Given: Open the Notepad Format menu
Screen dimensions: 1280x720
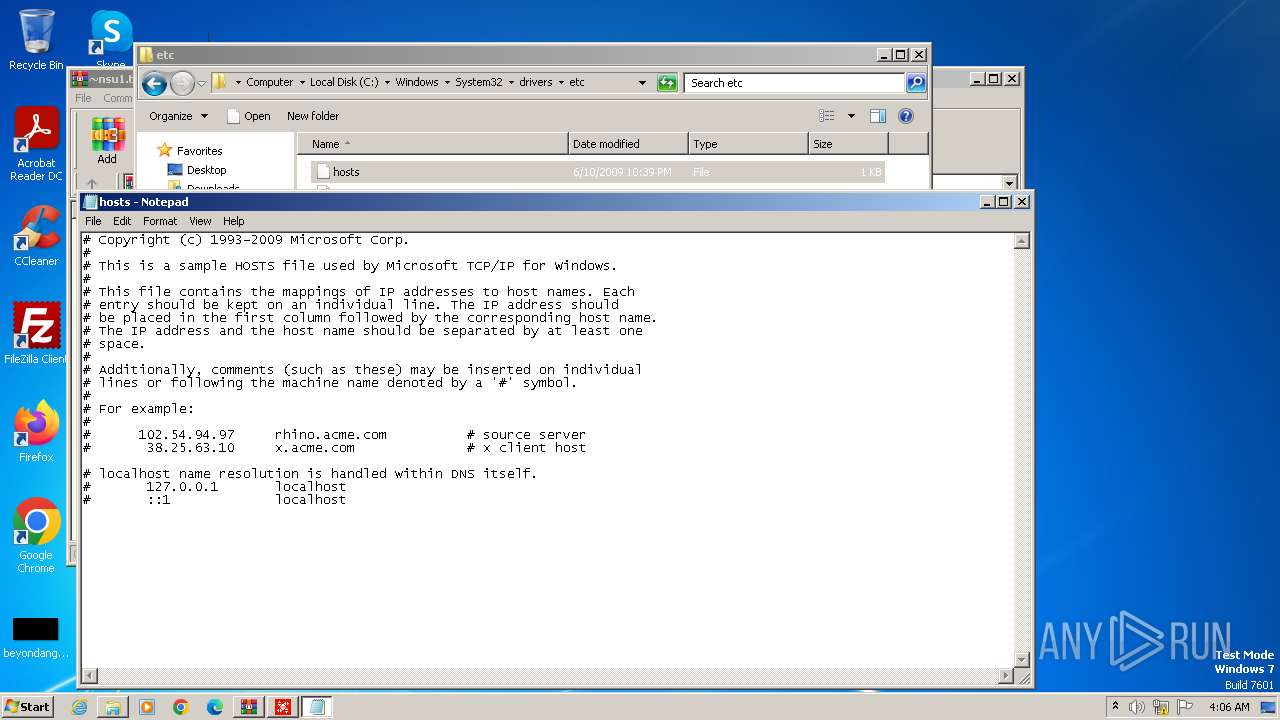Looking at the screenshot, I should (160, 221).
